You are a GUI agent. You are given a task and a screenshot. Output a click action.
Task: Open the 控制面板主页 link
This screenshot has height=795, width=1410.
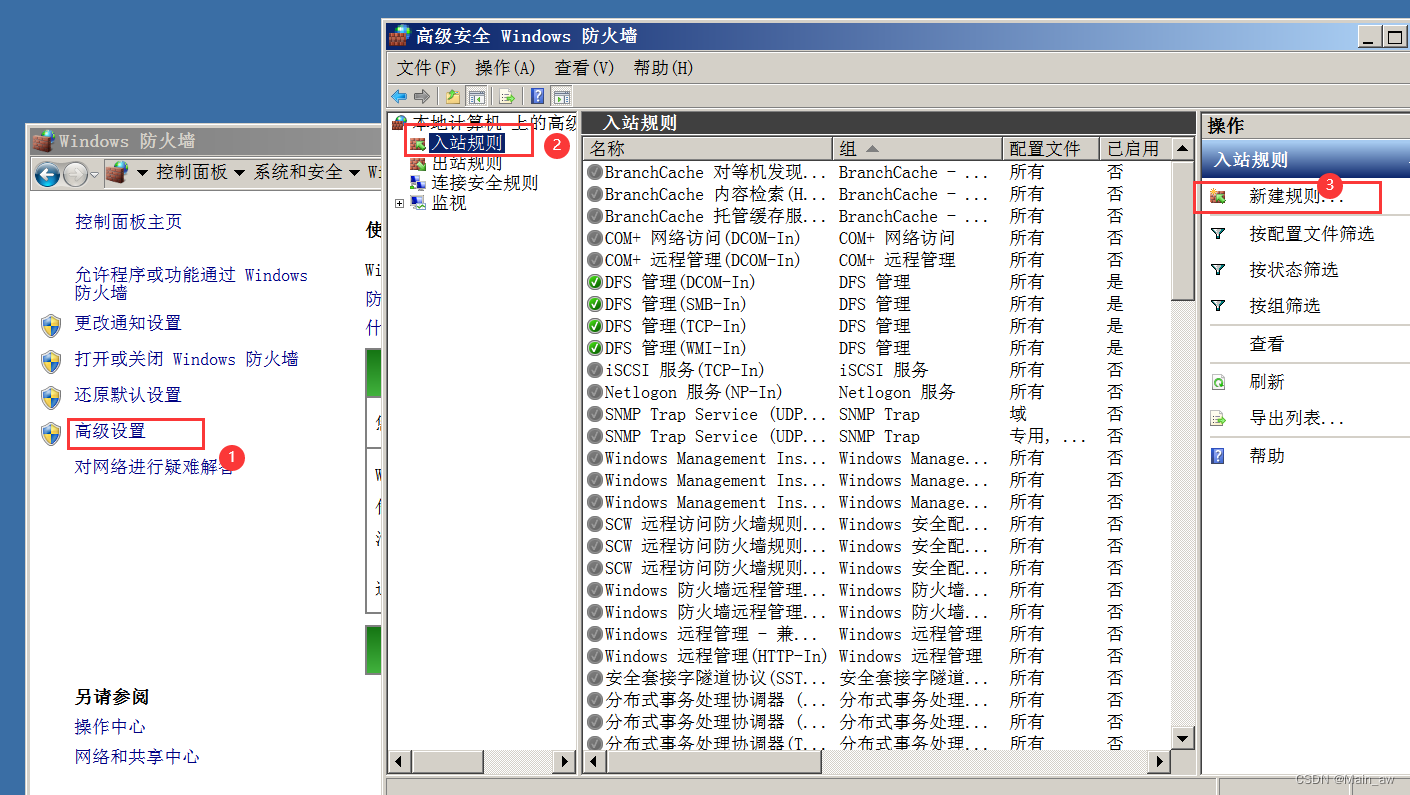coord(129,222)
